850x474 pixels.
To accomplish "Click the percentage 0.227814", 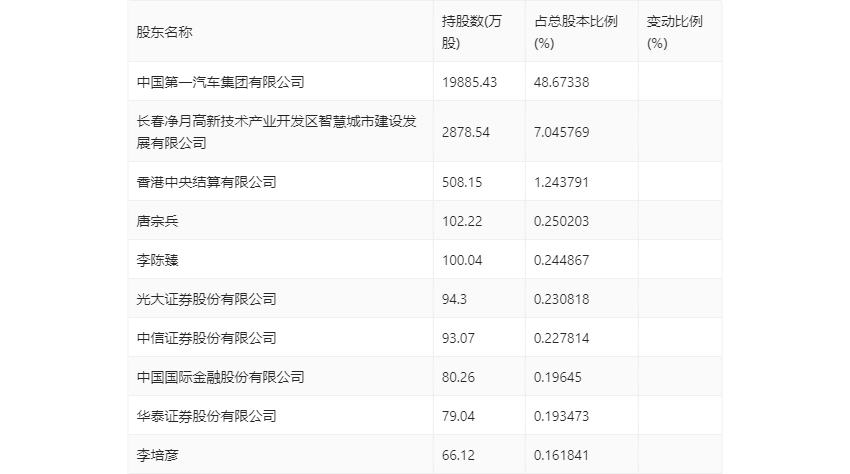I will point(562,338).
